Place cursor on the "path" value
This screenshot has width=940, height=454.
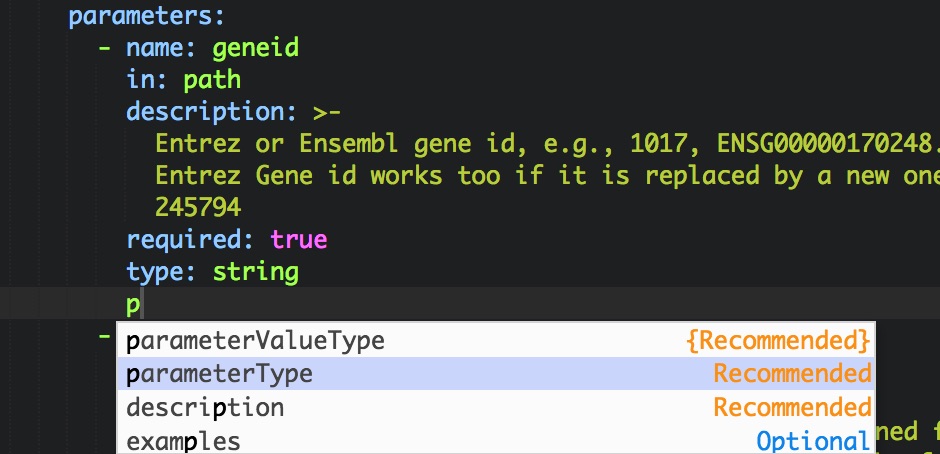(x=212, y=81)
